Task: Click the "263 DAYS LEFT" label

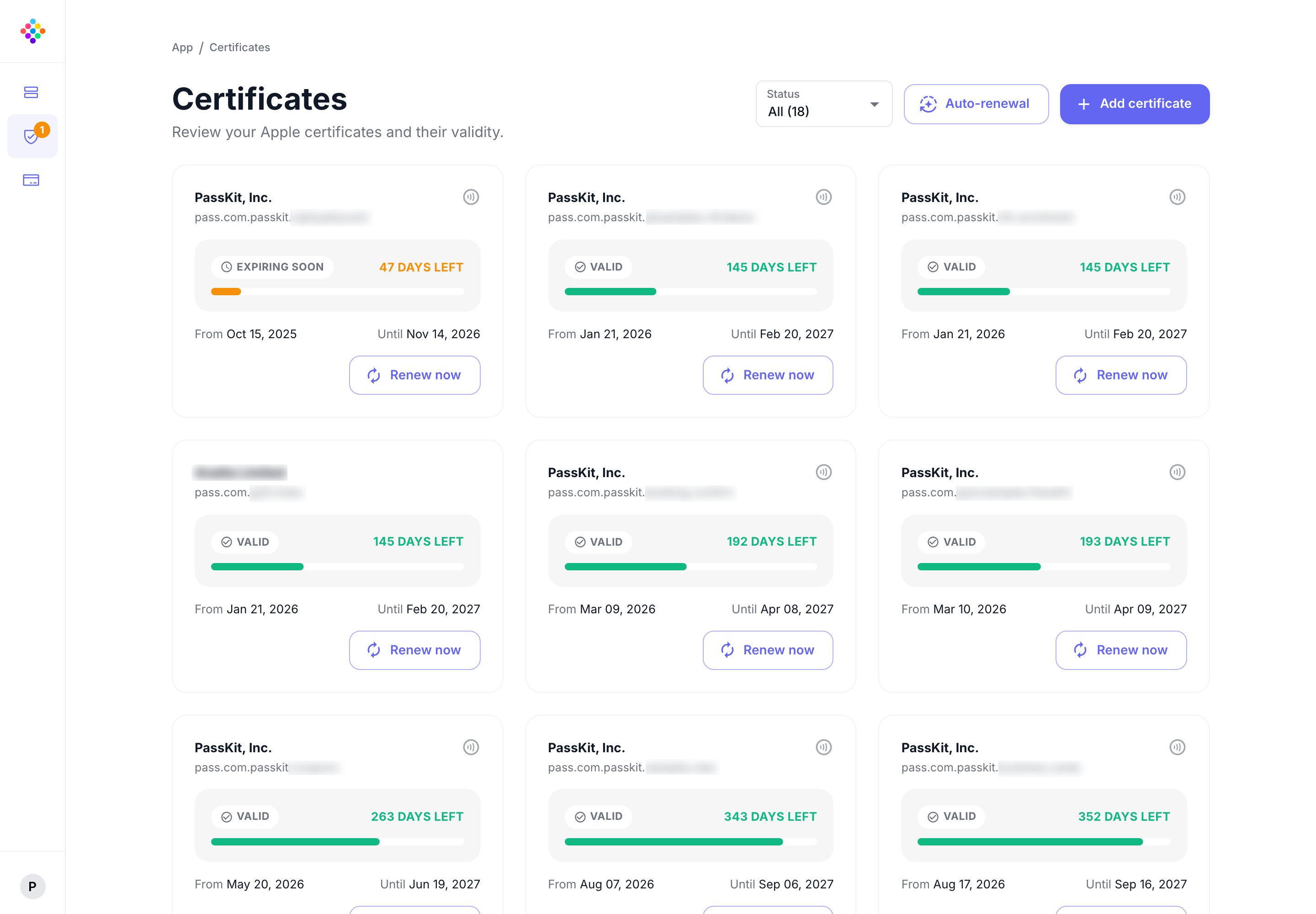Action: (417, 817)
